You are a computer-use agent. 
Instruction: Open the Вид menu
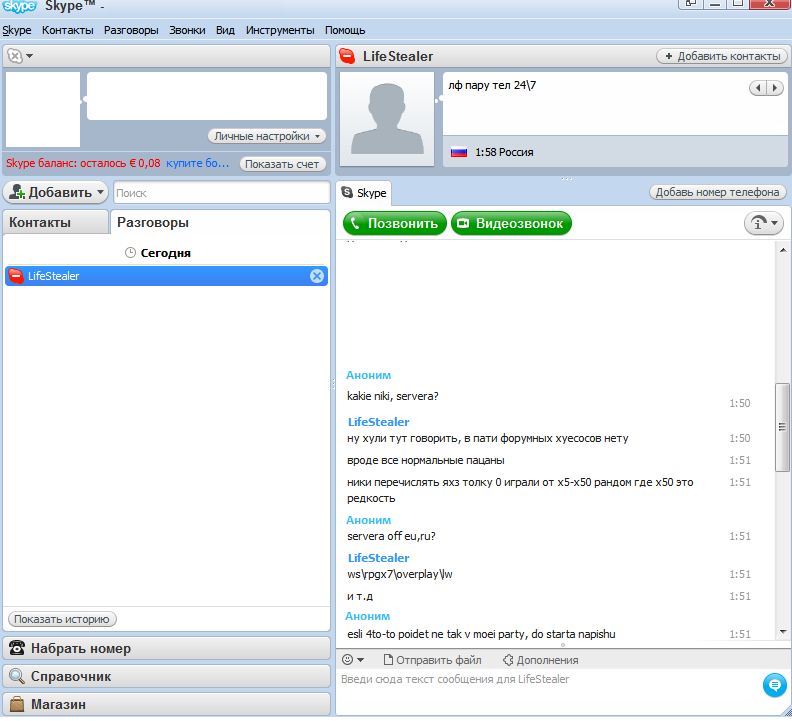(225, 30)
